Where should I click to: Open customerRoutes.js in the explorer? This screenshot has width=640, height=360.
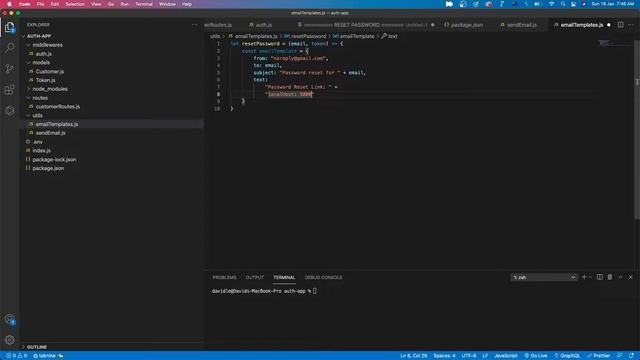click(x=58, y=107)
